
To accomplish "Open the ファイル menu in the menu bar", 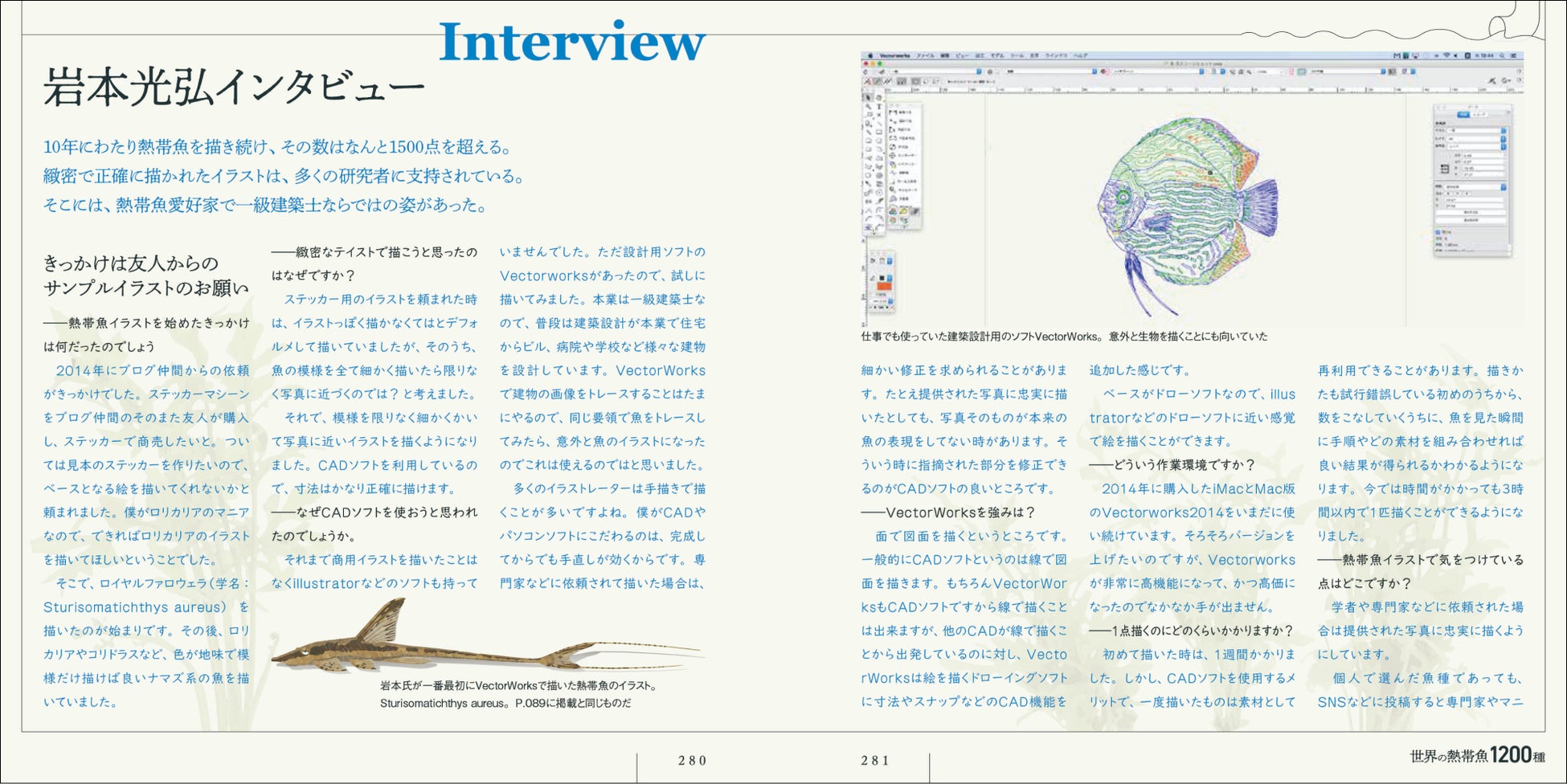I will click(x=926, y=55).
